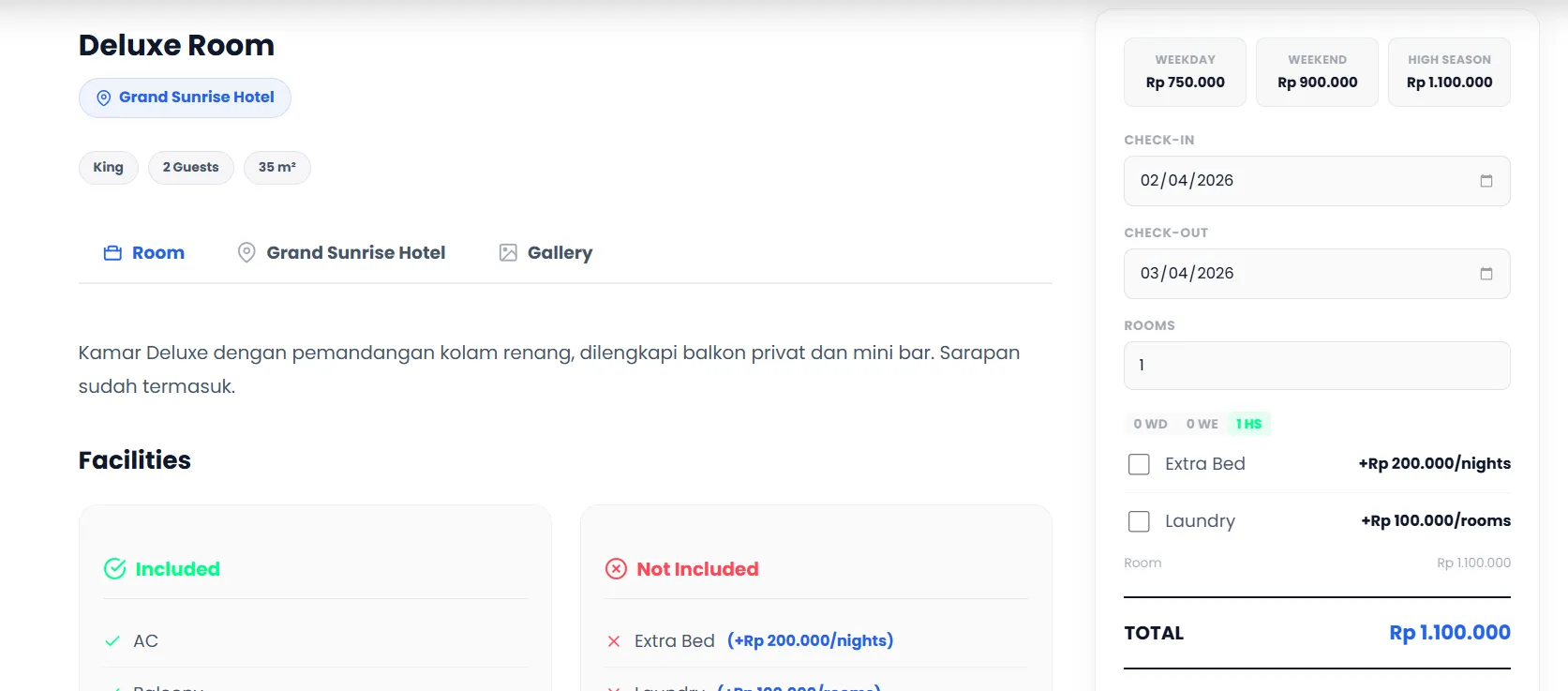The image size is (1568, 691).
Task: Switch to the Gallery tab
Action: pyautogui.click(x=560, y=253)
